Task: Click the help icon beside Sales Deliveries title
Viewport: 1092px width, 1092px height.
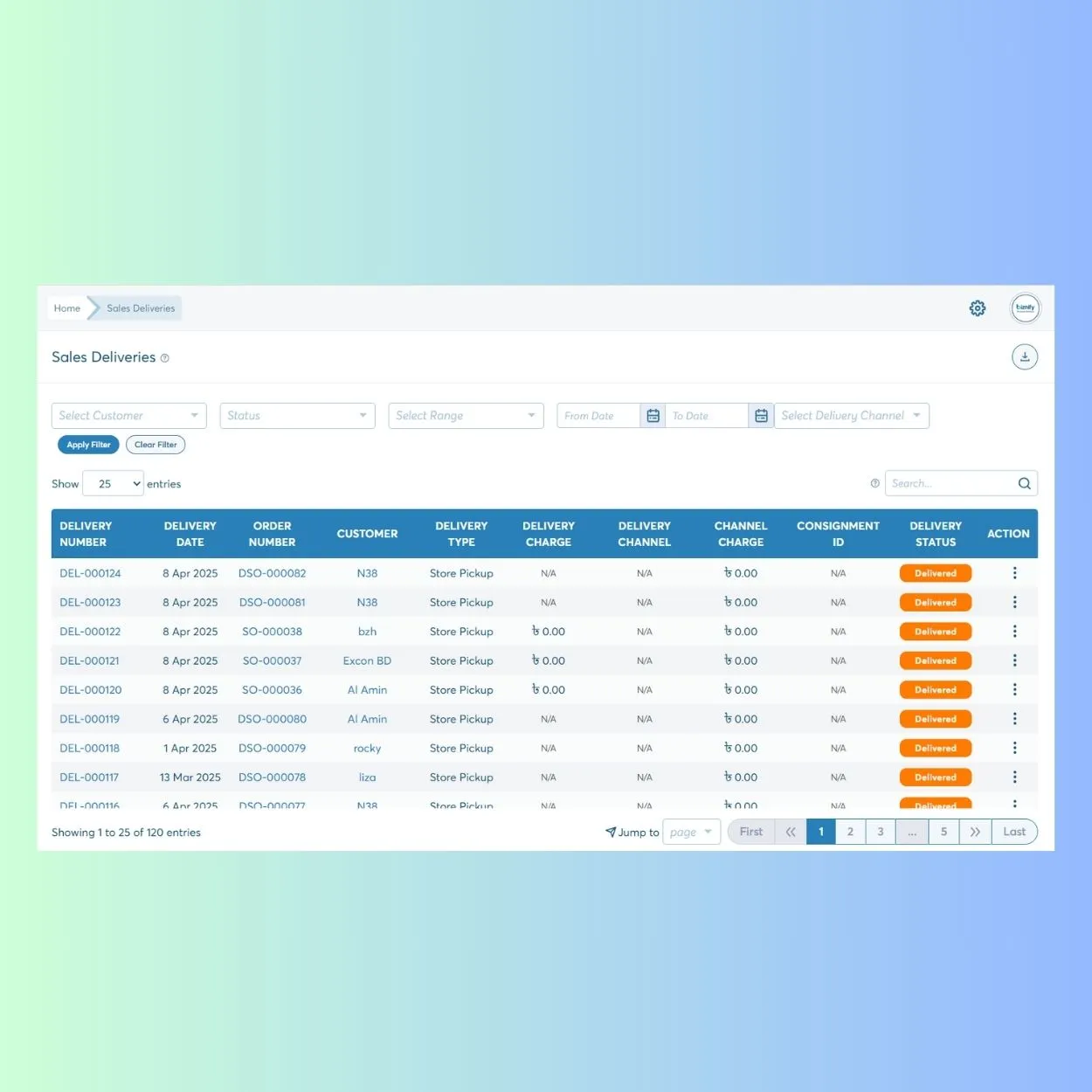Action: click(164, 357)
